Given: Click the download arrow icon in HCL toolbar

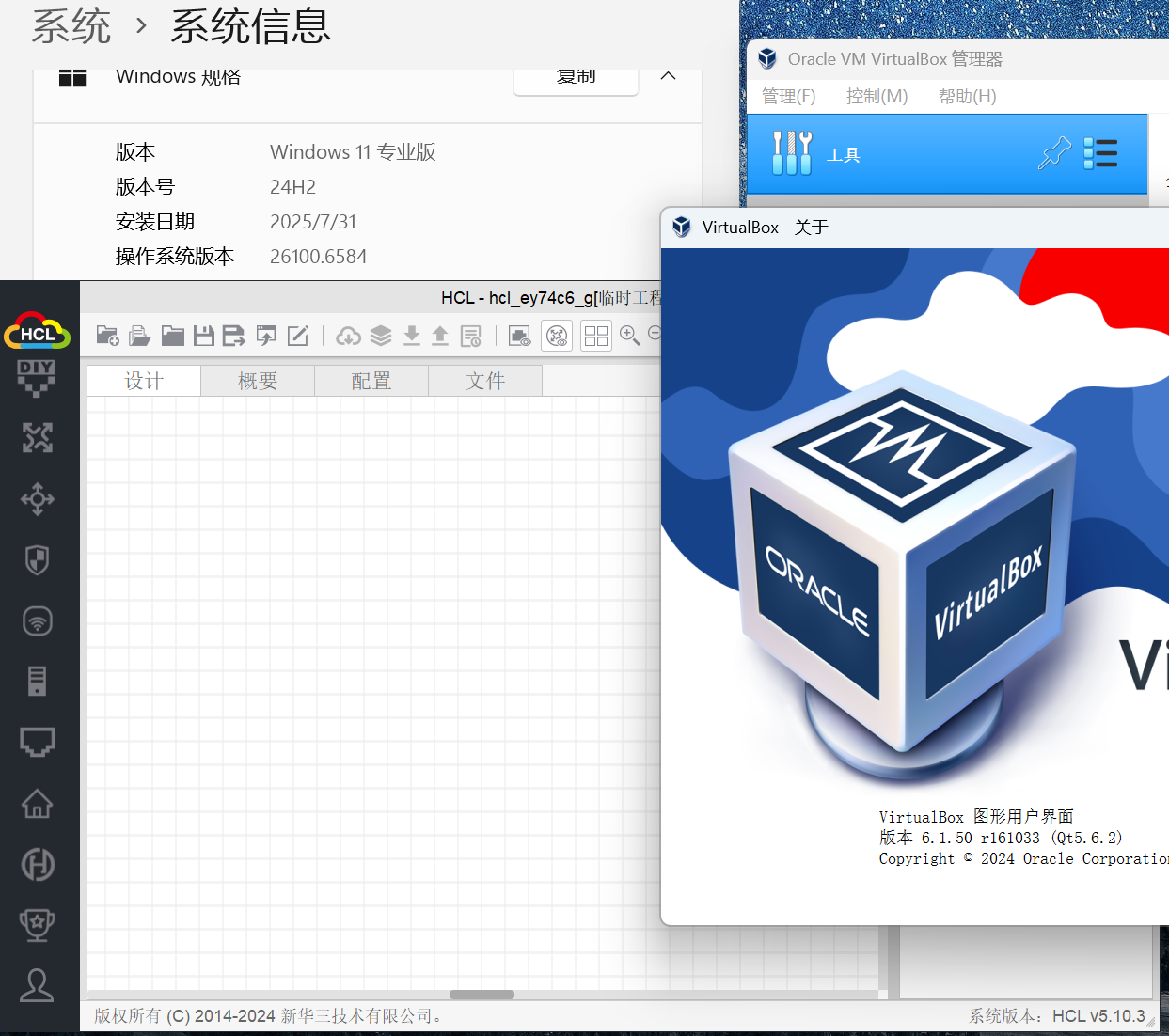Looking at the screenshot, I should click(412, 336).
